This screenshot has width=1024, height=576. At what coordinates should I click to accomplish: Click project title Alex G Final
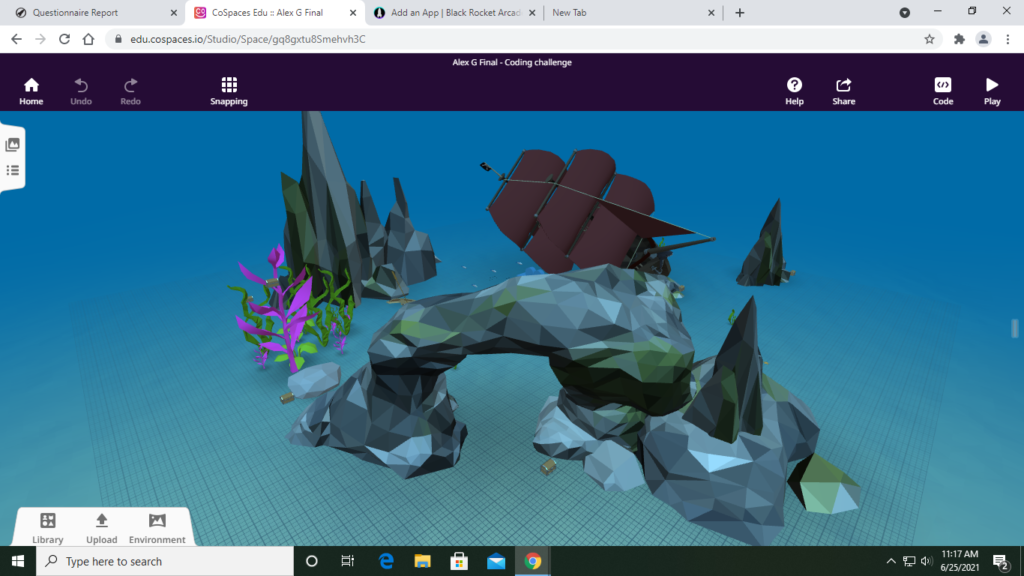(512, 62)
